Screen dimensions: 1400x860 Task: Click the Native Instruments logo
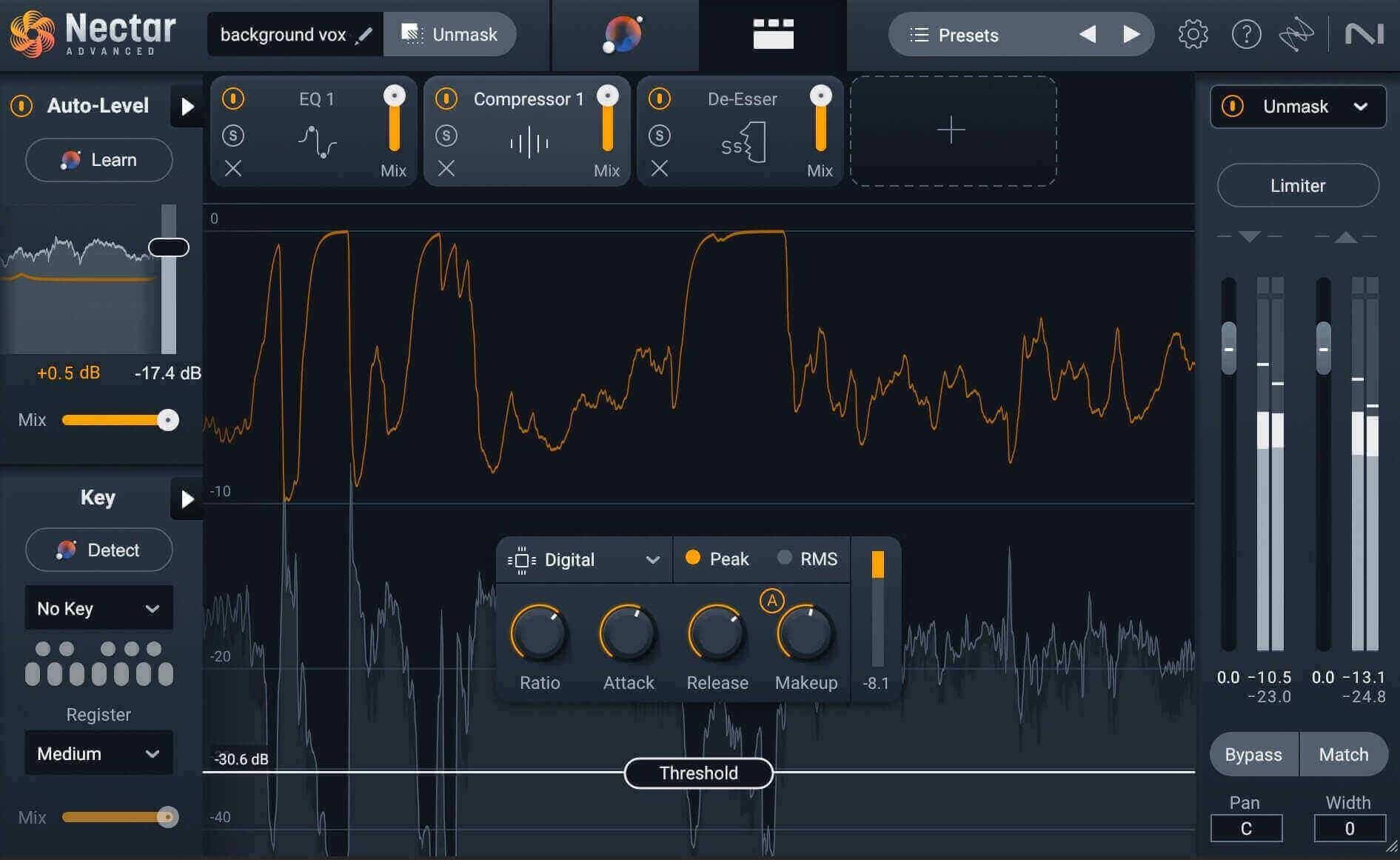tap(1364, 34)
